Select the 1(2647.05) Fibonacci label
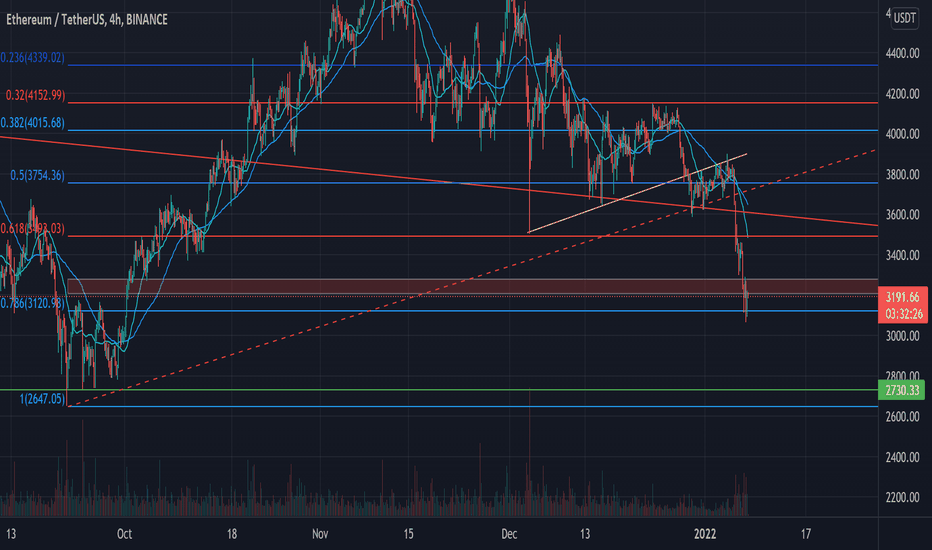 pyautogui.click(x=42, y=399)
